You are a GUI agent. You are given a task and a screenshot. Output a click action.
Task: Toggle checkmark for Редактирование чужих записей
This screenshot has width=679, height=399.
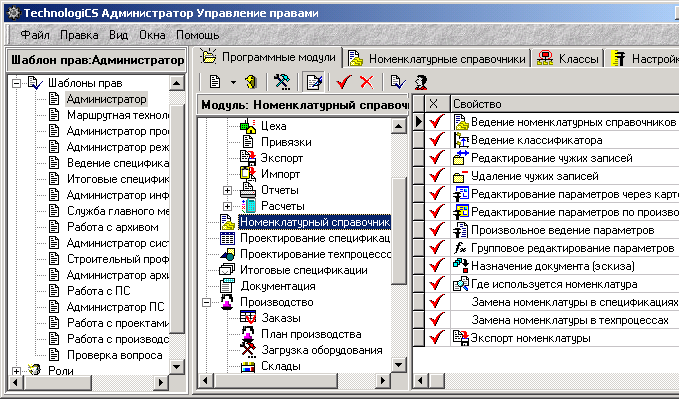click(437, 158)
